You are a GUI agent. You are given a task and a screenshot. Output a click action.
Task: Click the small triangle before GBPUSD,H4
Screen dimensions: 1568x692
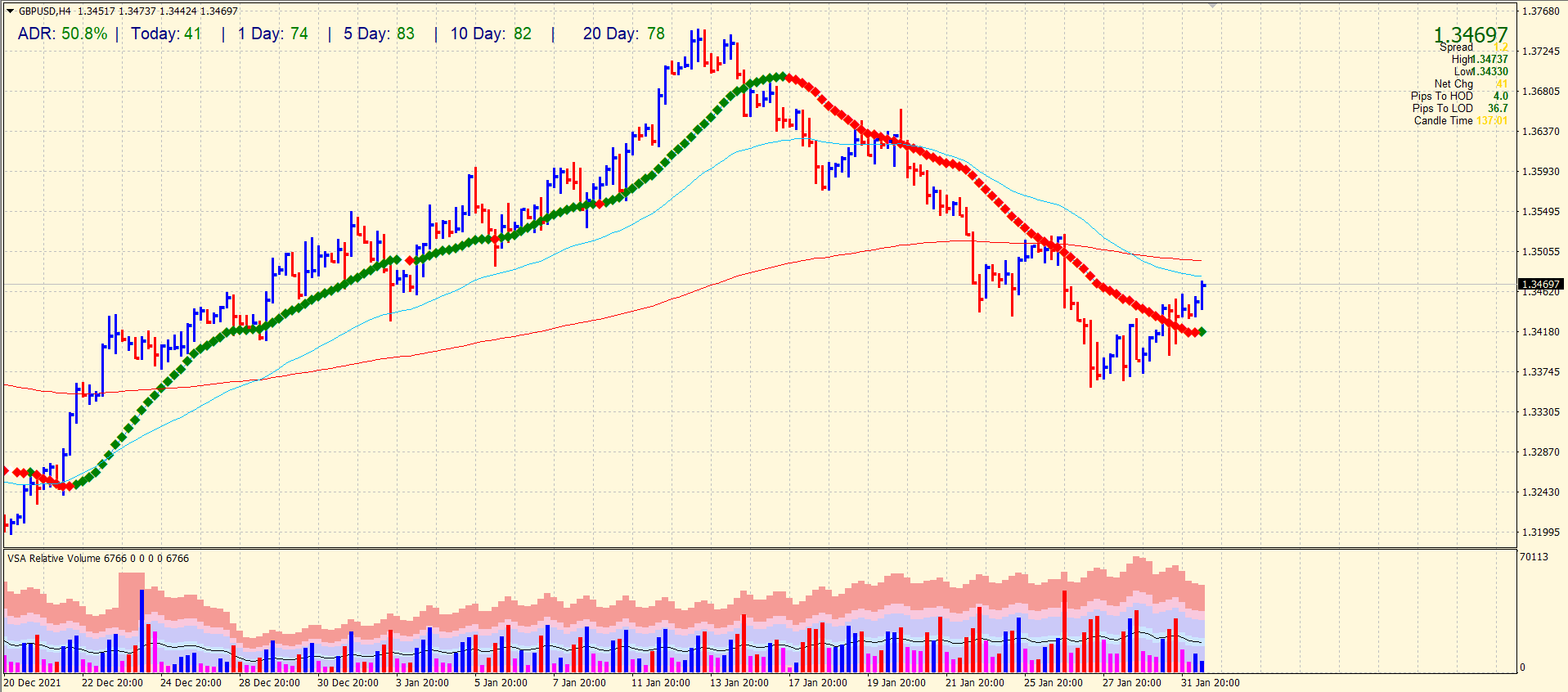[11, 11]
